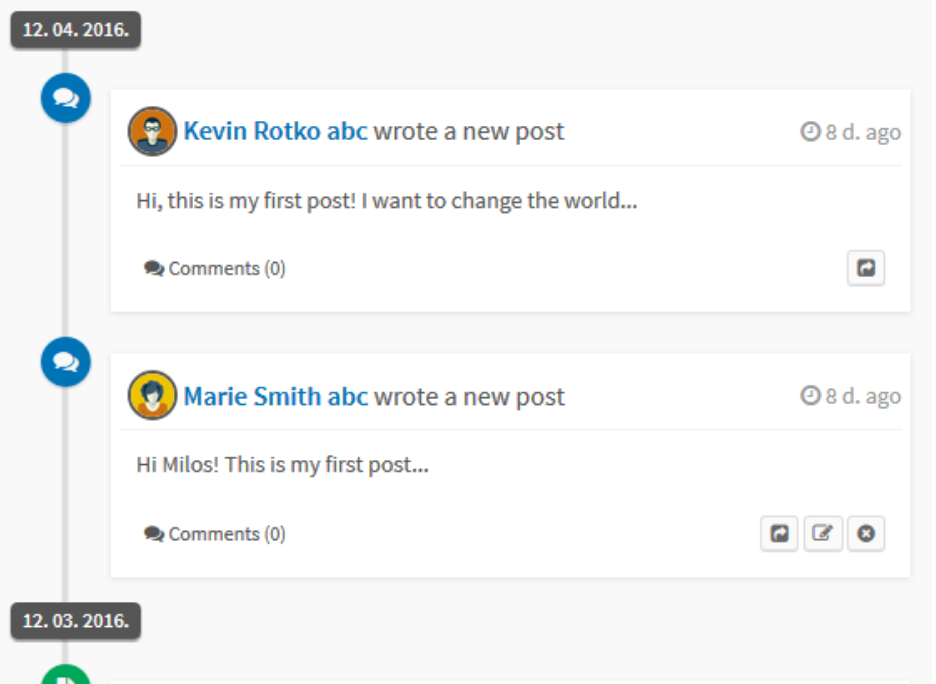936x684 pixels.
Task: Click the share icon on Kevin Rotko's post
Action: [866, 268]
